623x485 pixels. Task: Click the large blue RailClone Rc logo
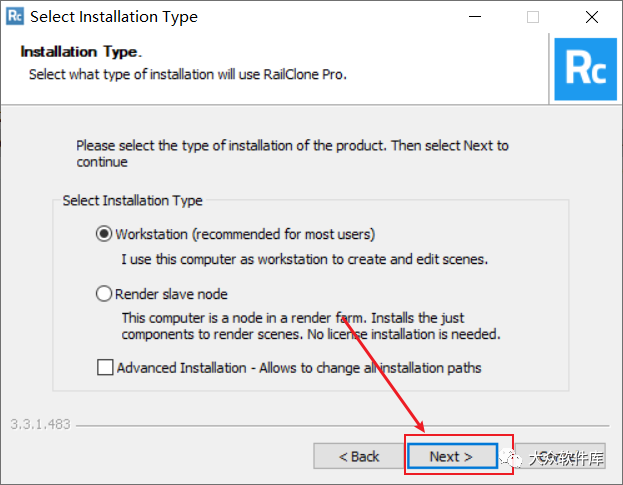coord(586,69)
